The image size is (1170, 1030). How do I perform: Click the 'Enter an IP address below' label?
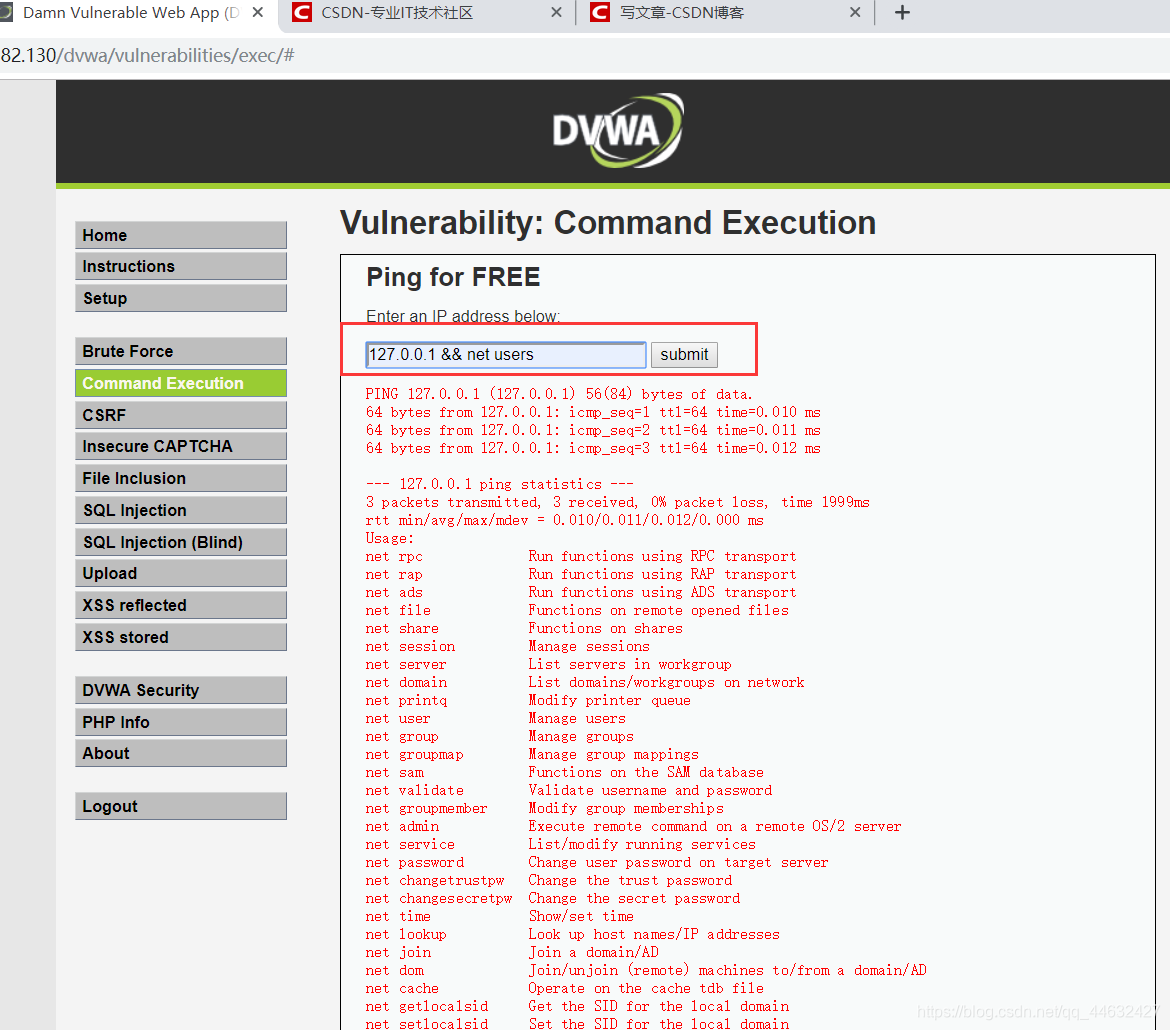click(x=463, y=316)
